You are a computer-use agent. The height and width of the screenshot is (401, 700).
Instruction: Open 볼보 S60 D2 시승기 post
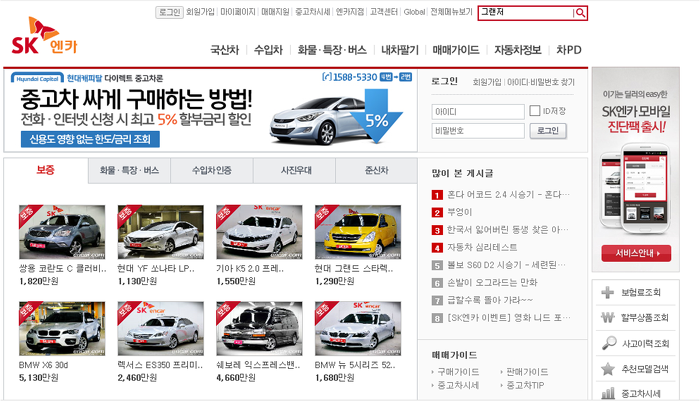(x=507, y=265)
